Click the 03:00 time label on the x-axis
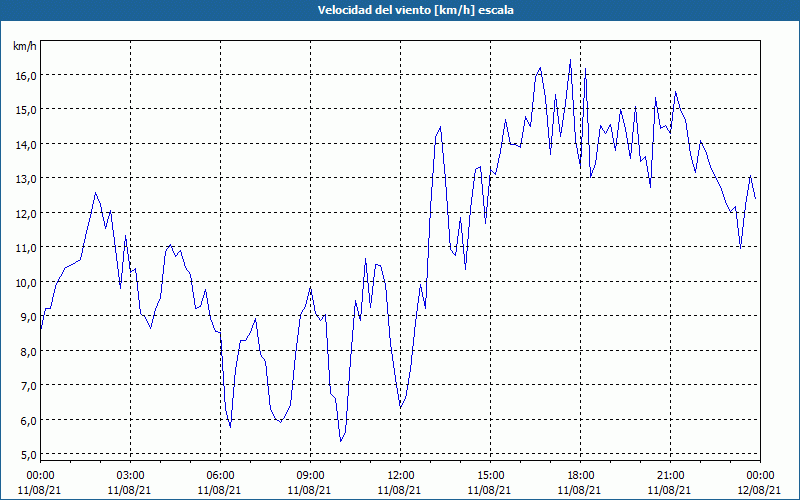Viewport: 800px width, 500px height. point(130,476)
